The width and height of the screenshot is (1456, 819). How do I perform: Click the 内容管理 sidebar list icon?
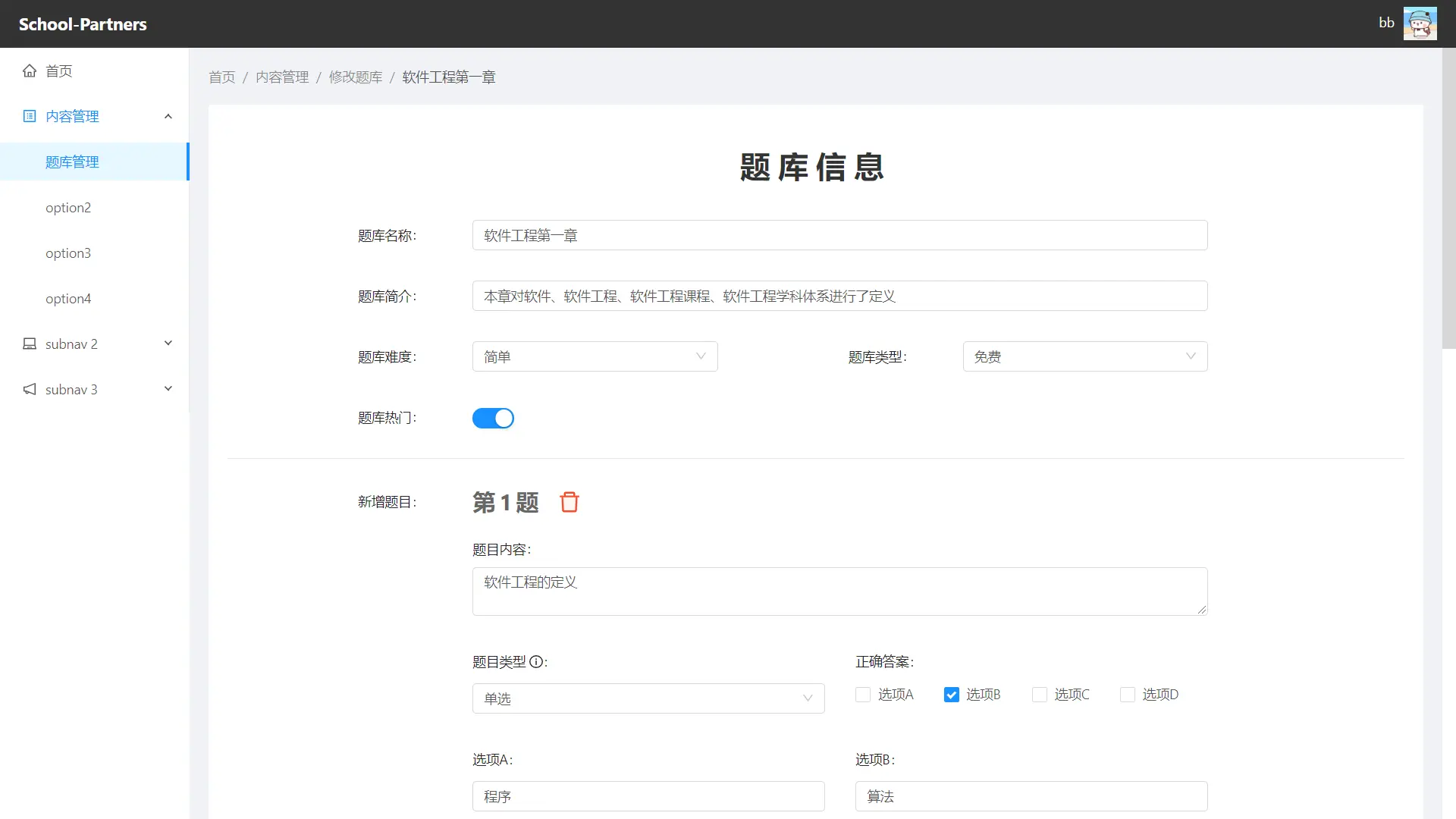click(30, 116)
